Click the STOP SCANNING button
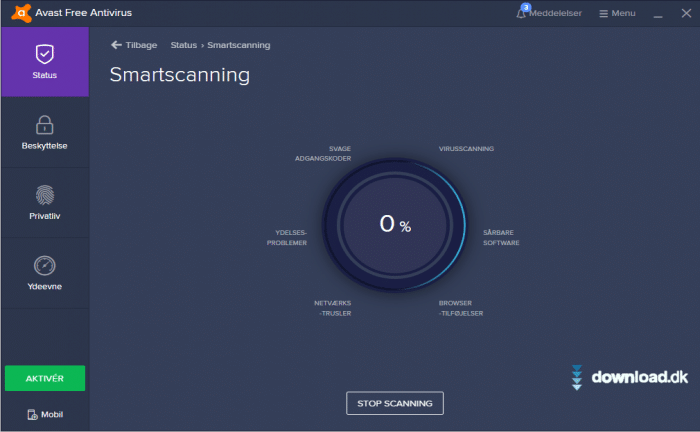Image resolution: width=700 pixels, height=432 pixels. click(x=395, y=403)
